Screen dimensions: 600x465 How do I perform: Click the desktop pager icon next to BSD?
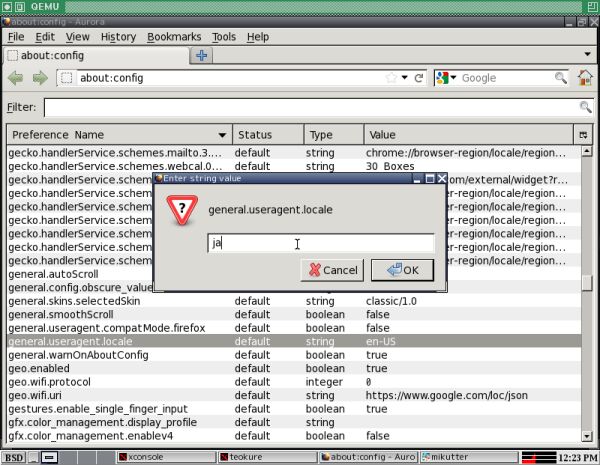pos(50,457)
